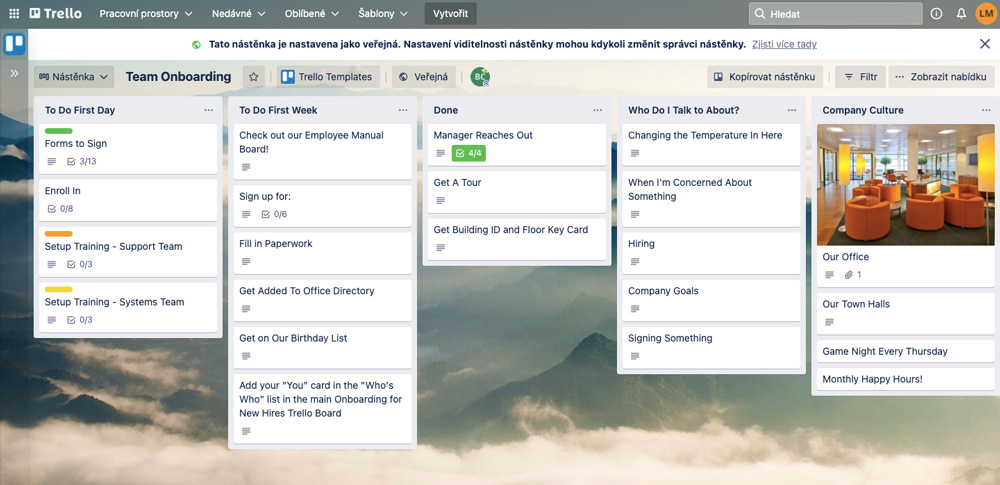Screen dimensions: 1000x485
Task: Click the Veřejná visibility button
Action: [x=424, y=77]
